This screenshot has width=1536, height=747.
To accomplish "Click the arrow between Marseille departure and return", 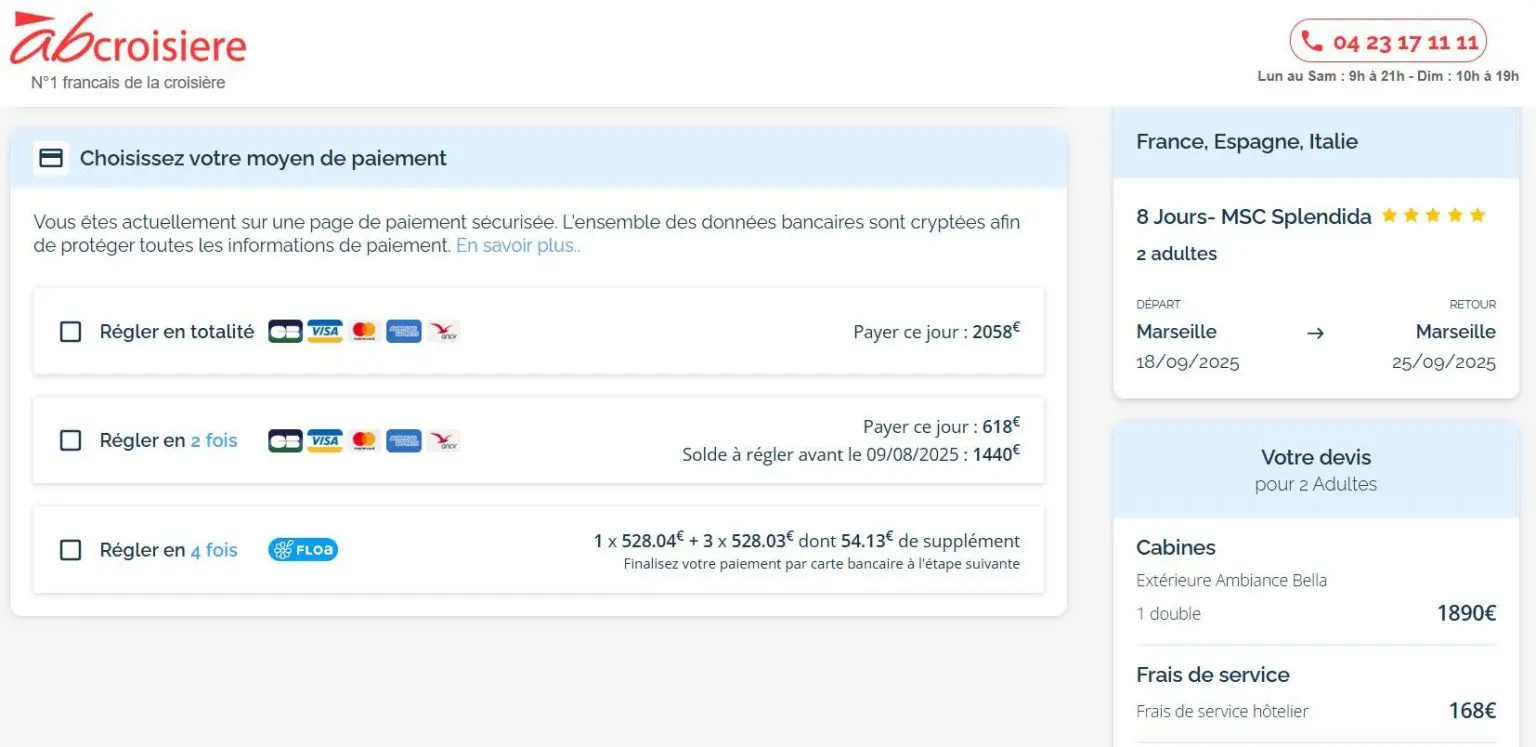I will [x=1315, y=333].
